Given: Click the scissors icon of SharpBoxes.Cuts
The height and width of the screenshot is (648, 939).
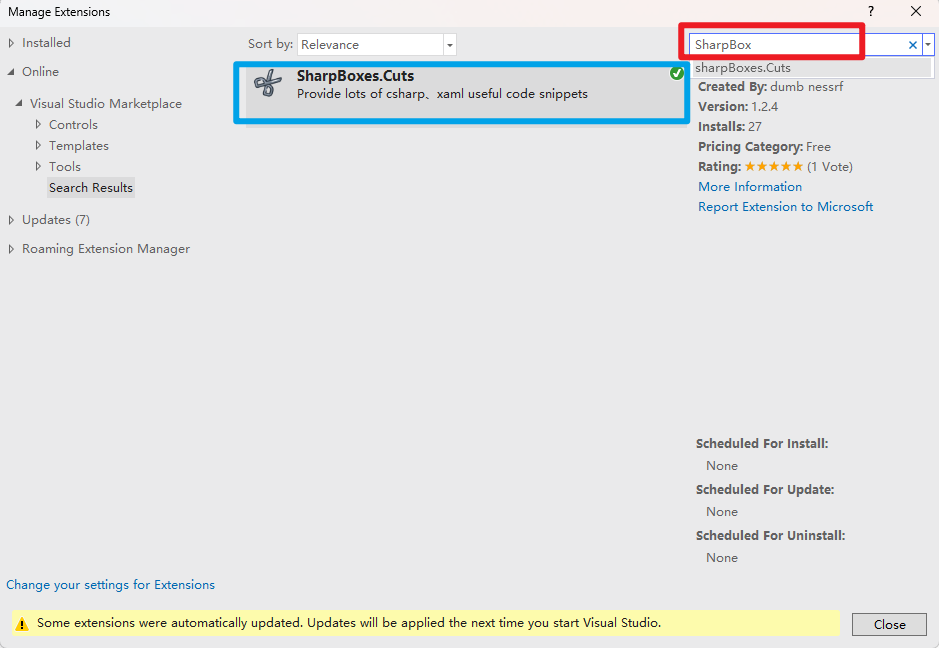Looking at the screenshot, I should point(268,83).
